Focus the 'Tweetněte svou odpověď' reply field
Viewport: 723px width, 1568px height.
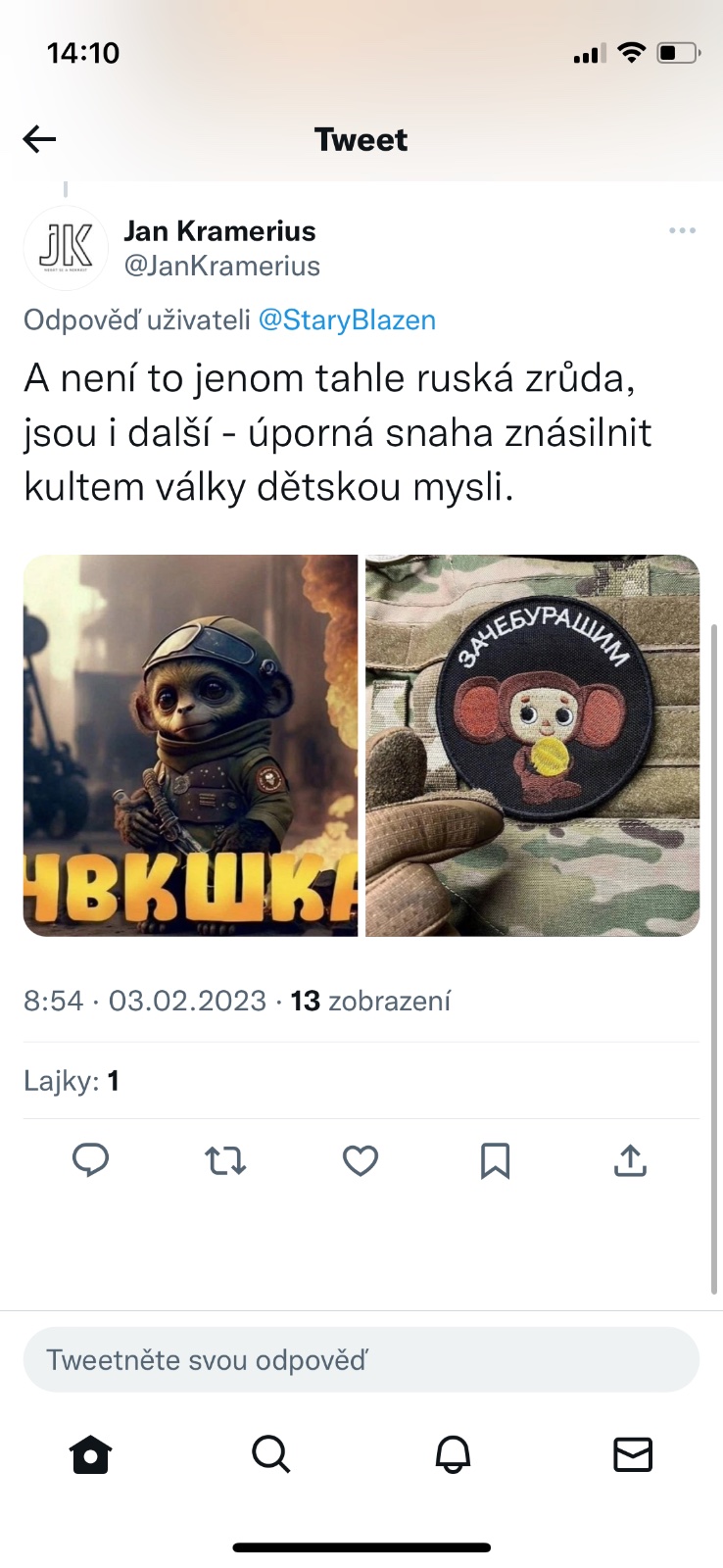(361, 1360)
